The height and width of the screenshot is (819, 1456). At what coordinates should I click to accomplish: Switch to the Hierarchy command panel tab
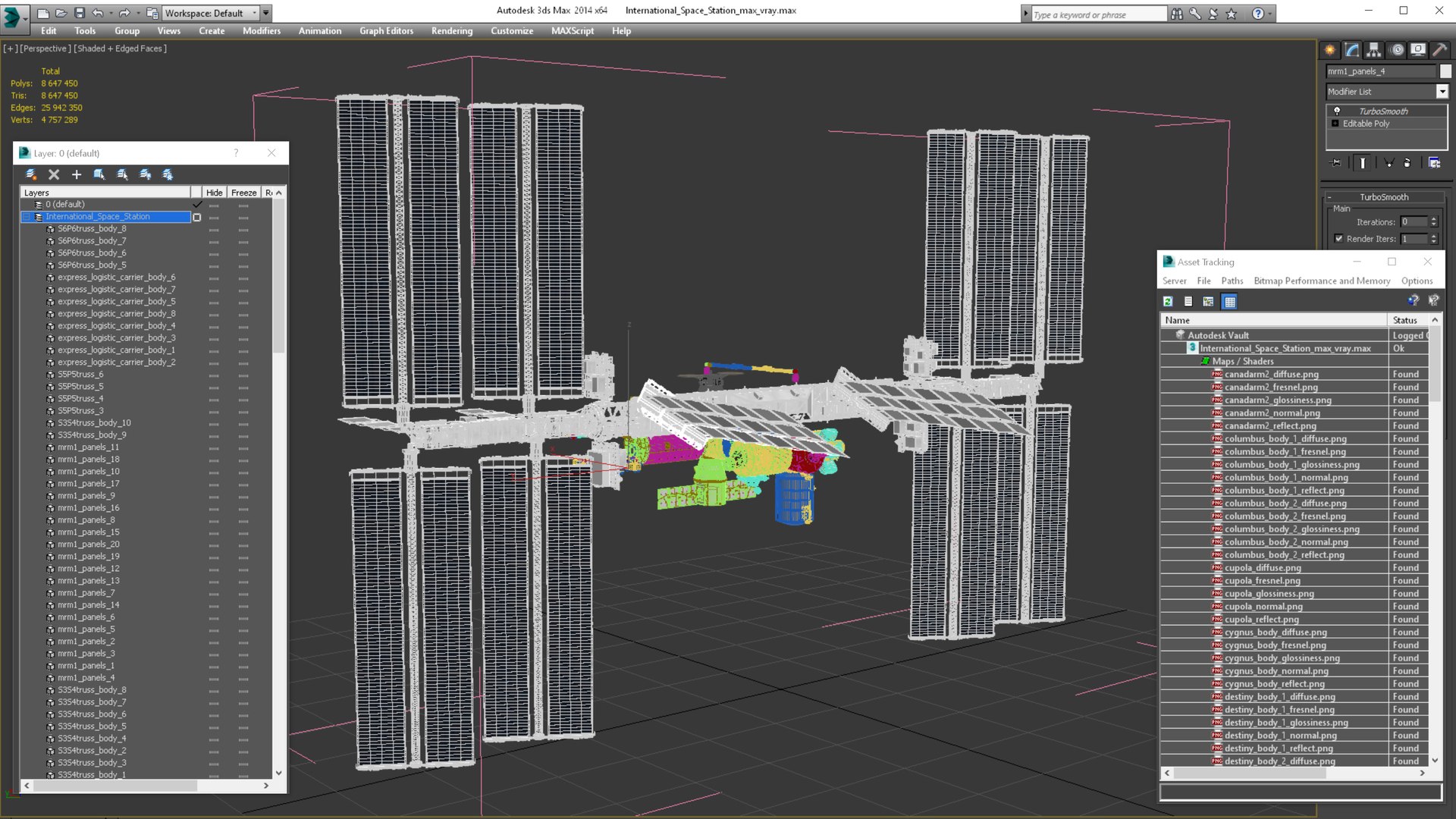coord(1374,50)
